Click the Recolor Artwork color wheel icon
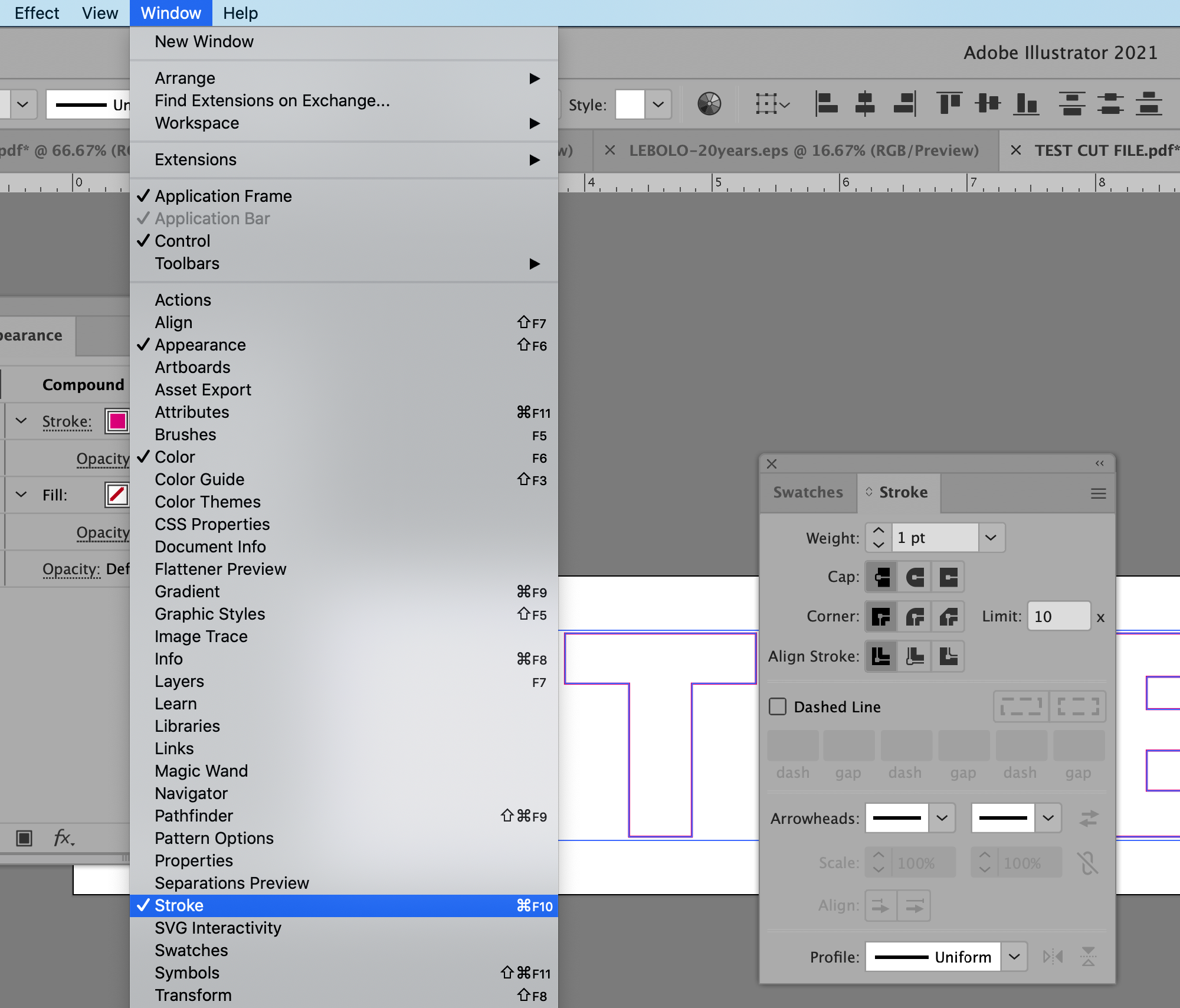 tap(709, 104)
